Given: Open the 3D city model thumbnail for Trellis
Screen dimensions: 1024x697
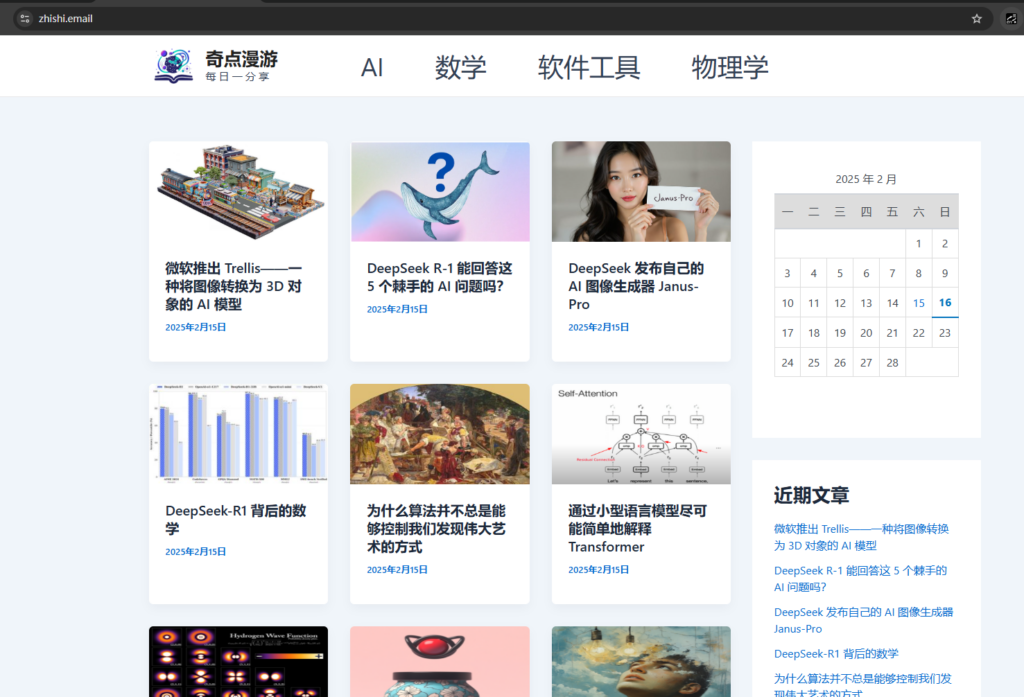Looking at the screenshot, I should (x=238, y=191).
